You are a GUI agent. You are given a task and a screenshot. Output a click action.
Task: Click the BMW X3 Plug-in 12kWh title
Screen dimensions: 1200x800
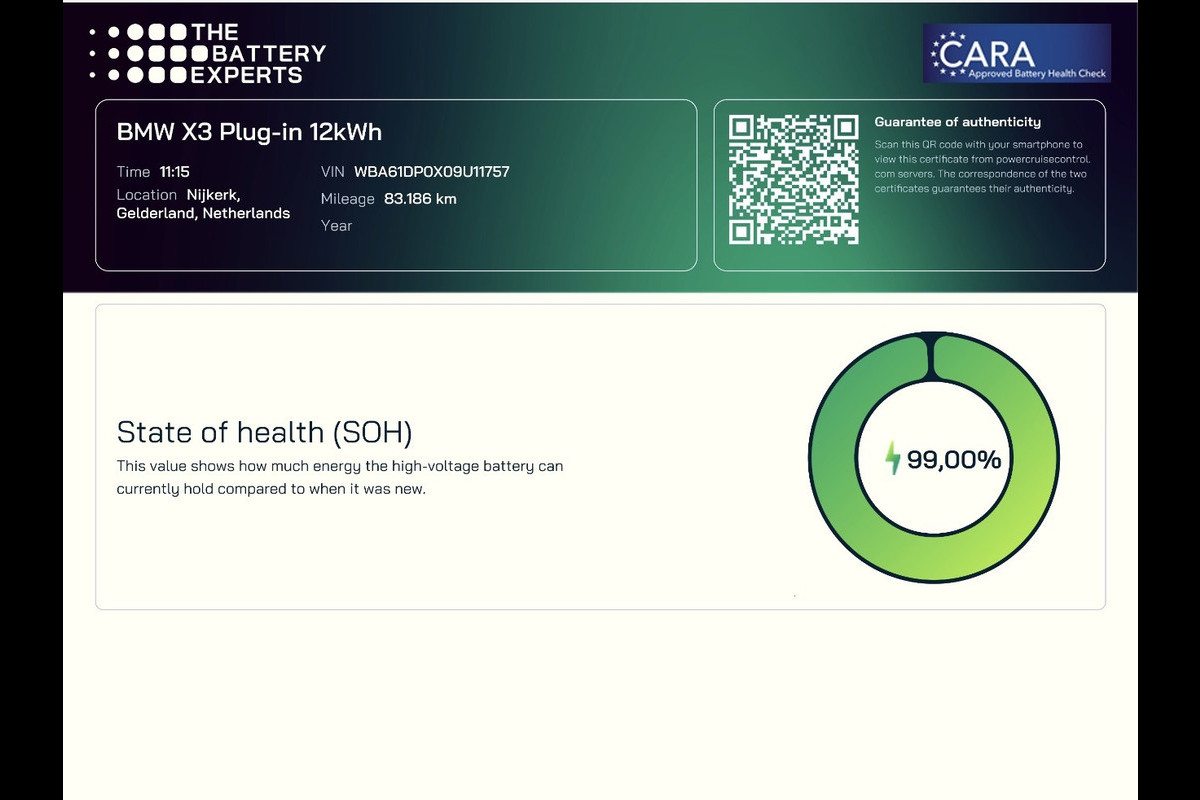[x=249, y=132]
